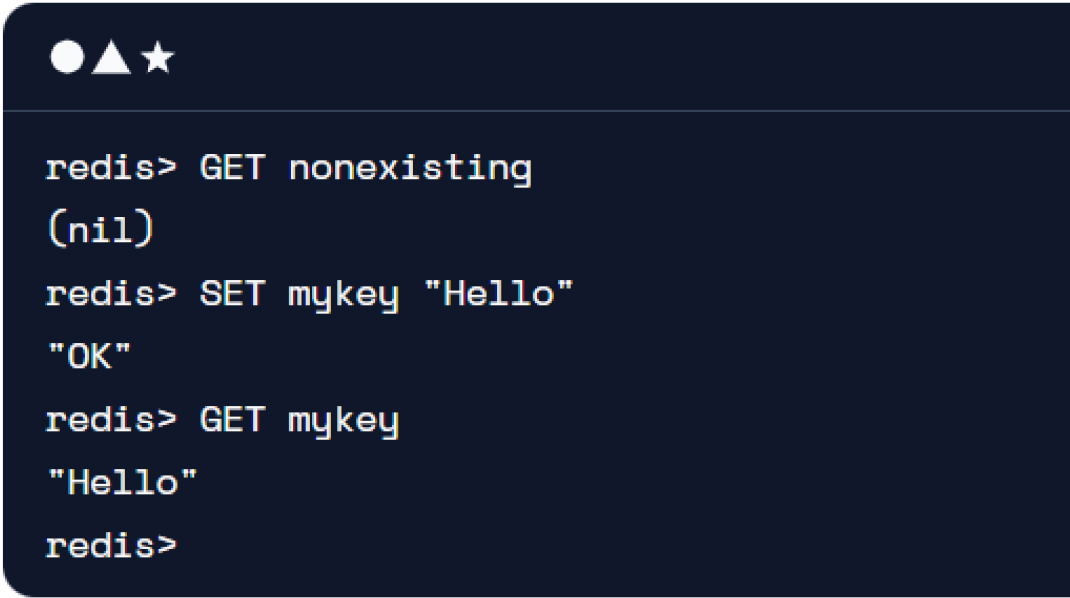Click mykey in the GET mykey command

click(x=343, y=422)
